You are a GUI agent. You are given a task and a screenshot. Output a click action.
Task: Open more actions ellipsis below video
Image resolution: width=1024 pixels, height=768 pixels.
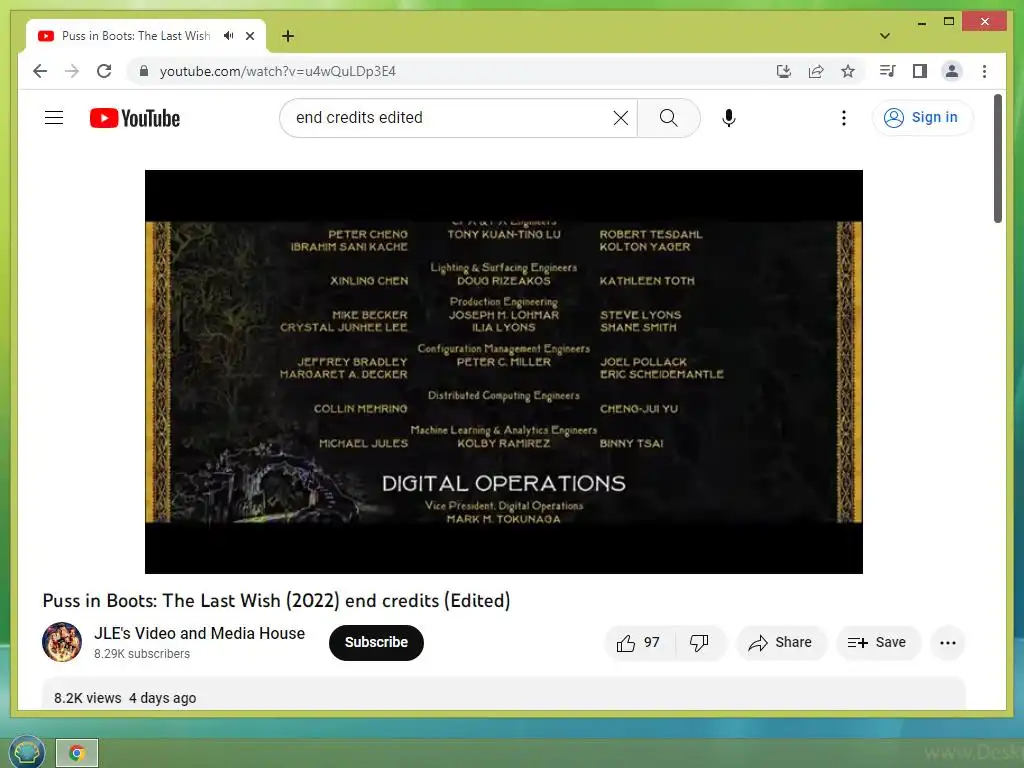[948, 643]
